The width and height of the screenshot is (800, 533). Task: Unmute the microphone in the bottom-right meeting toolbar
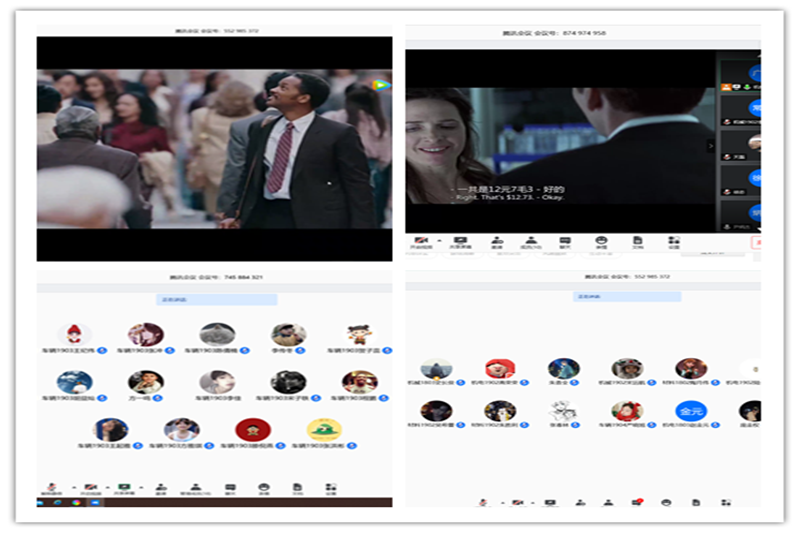[x=483, y=503]
